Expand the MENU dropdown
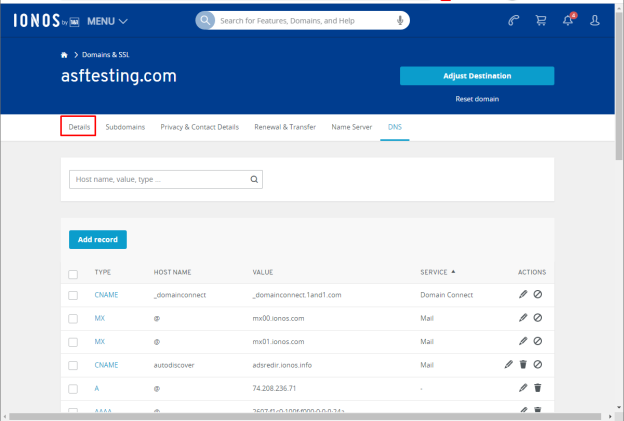 [x=107, y=21]
